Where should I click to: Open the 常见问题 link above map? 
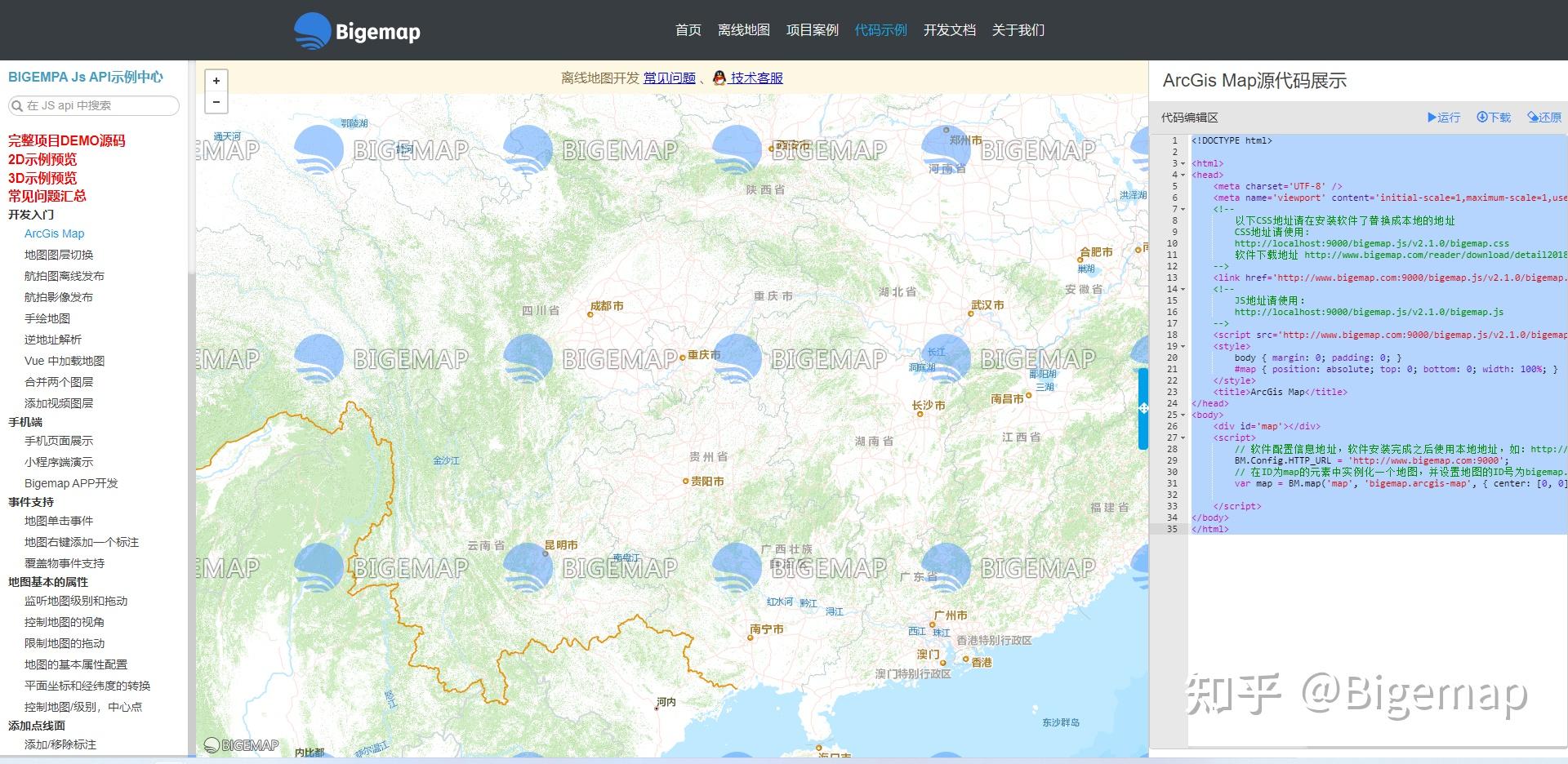pos(669,78)
